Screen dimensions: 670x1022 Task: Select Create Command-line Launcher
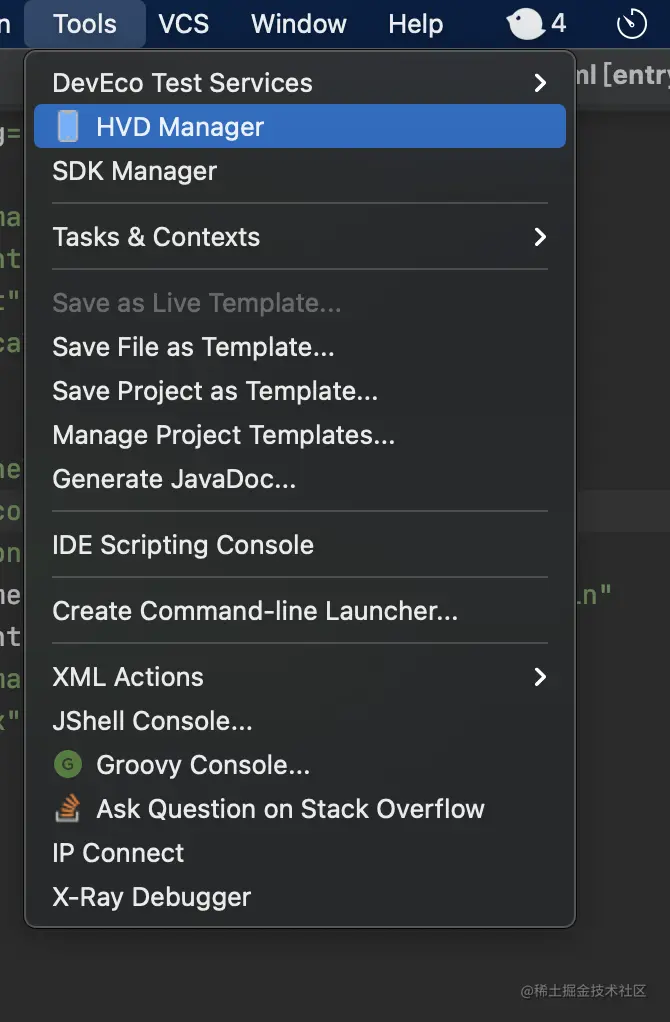(x=255, y=611)
